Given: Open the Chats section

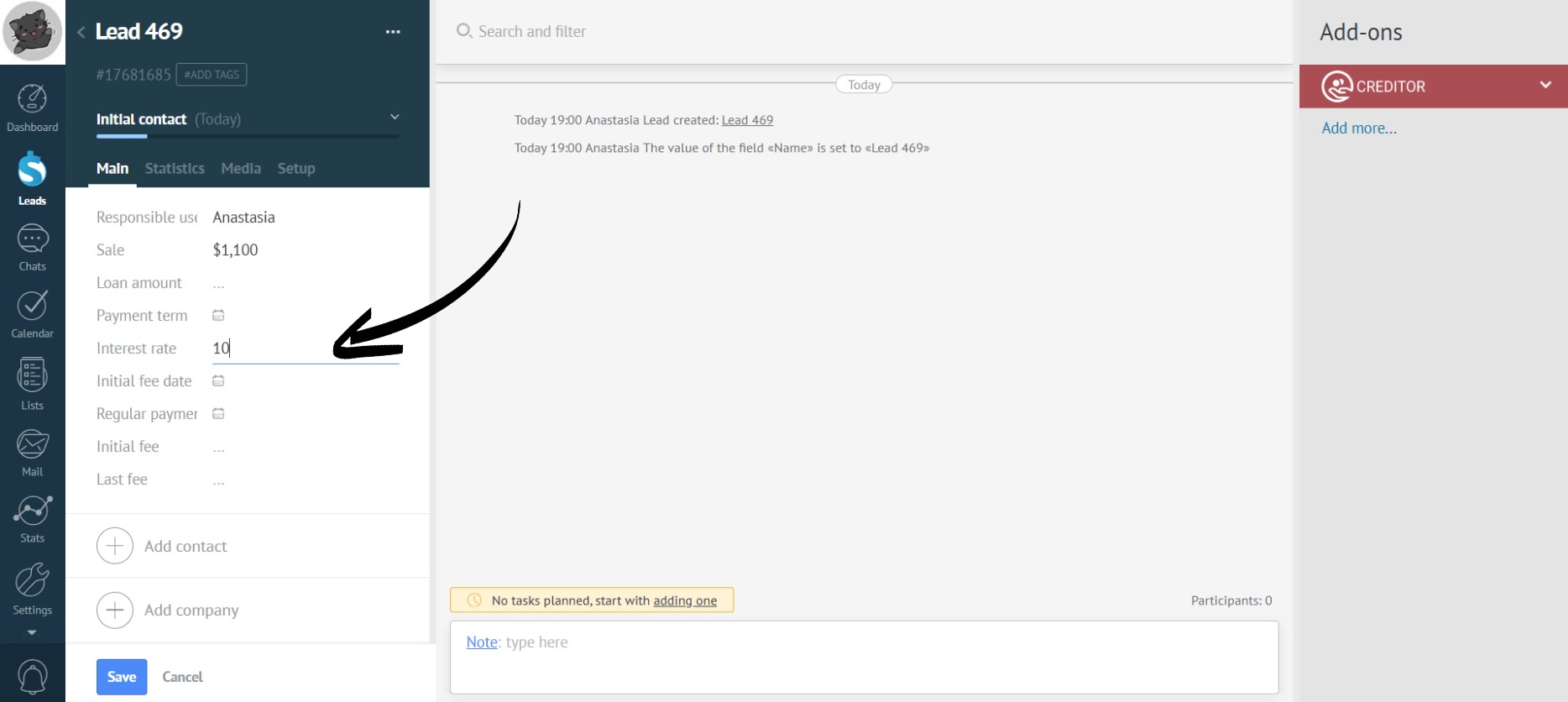Looking at the screenshot, I should click(32, 248).
